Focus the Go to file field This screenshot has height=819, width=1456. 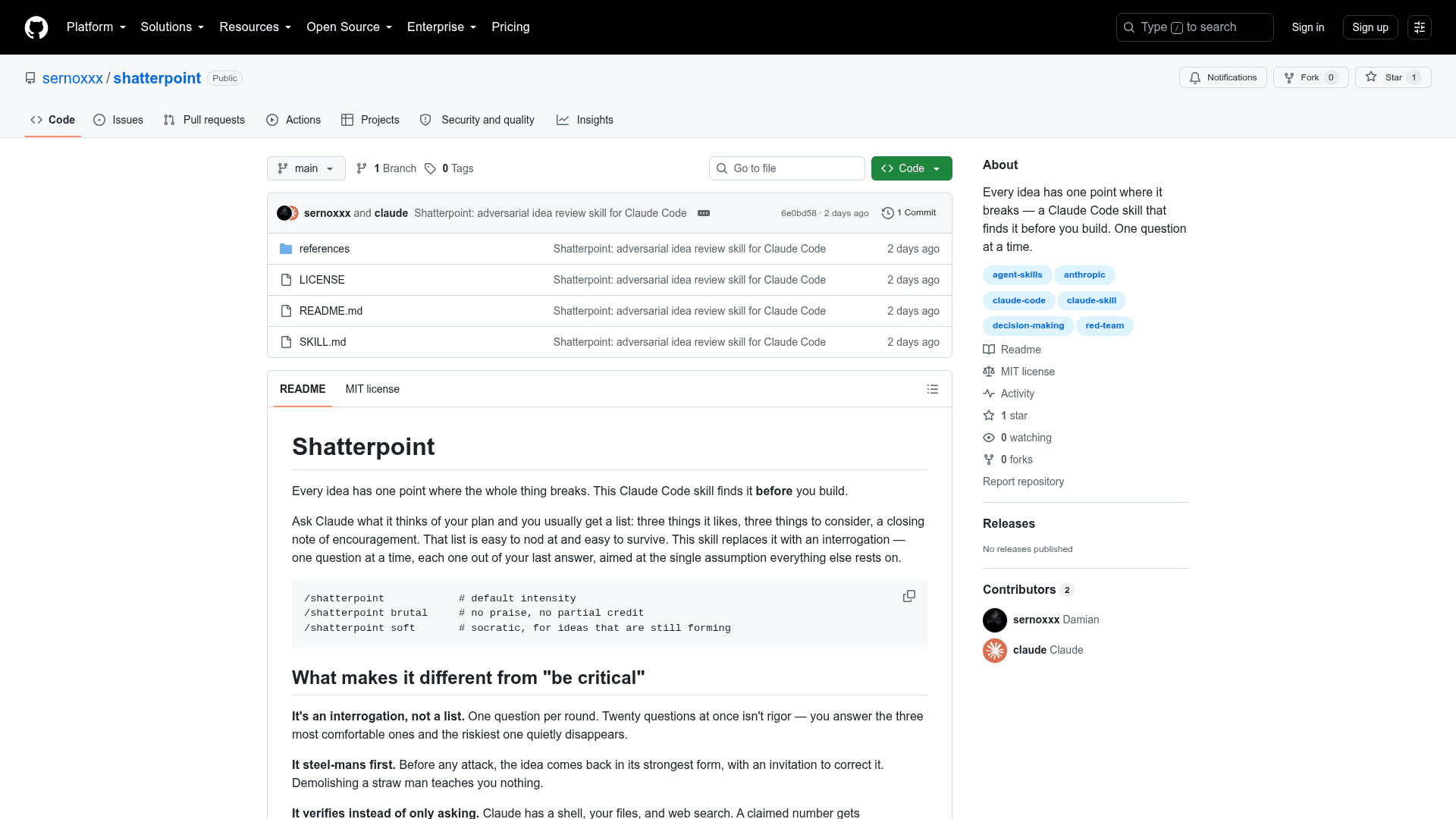coord(787,168)
